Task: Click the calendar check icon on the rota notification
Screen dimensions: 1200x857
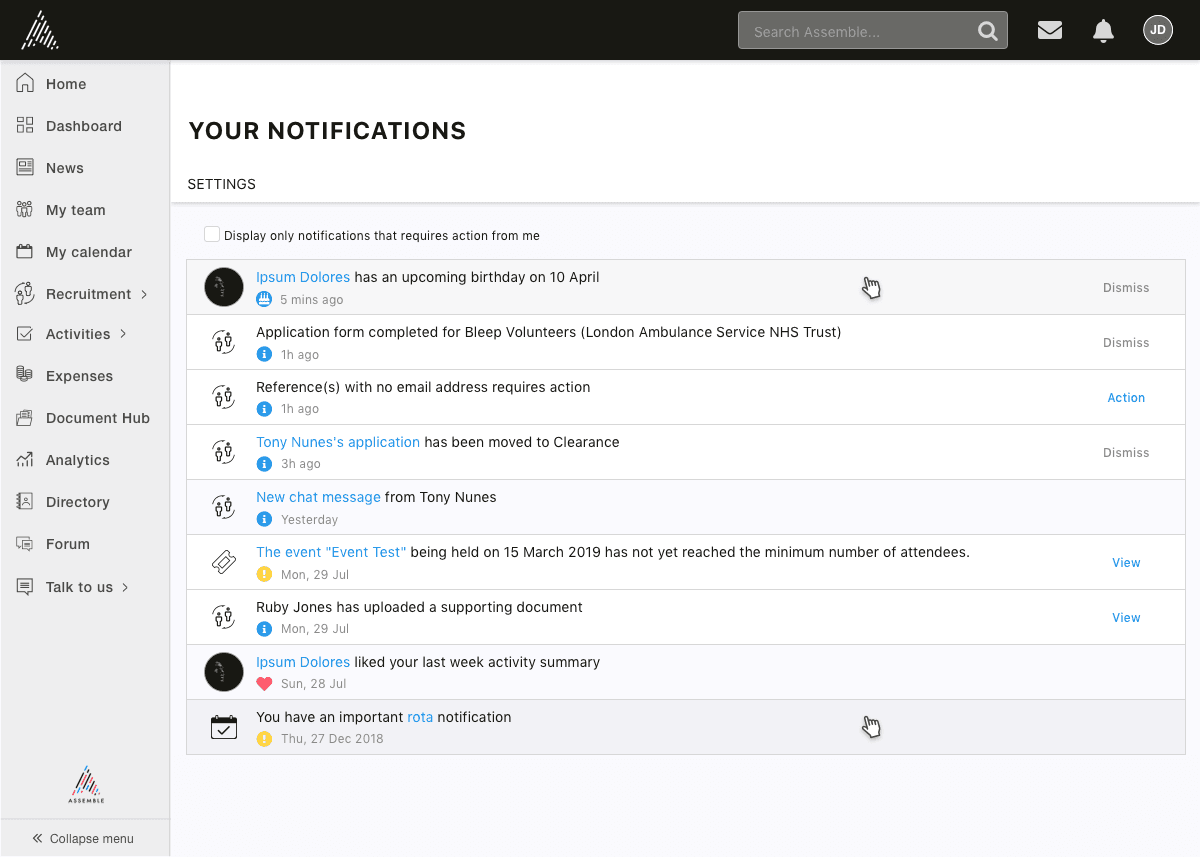Action: (x=224, y=727)
